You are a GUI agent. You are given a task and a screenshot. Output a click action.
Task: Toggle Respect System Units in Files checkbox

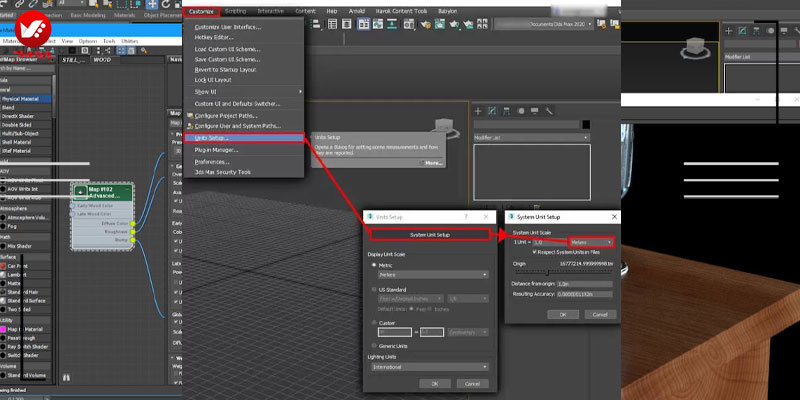[x=535, y=252]
